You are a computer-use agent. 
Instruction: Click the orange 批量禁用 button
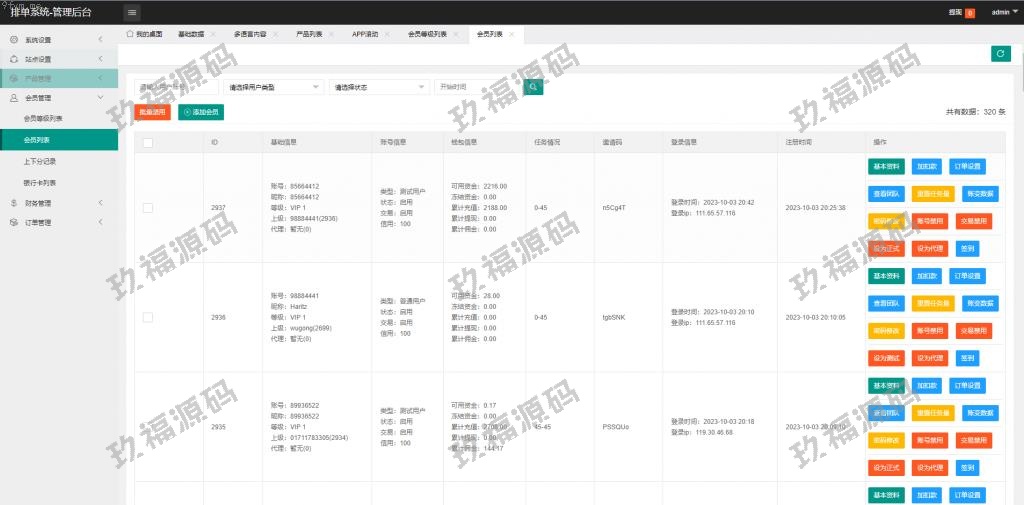pos(152,112)
